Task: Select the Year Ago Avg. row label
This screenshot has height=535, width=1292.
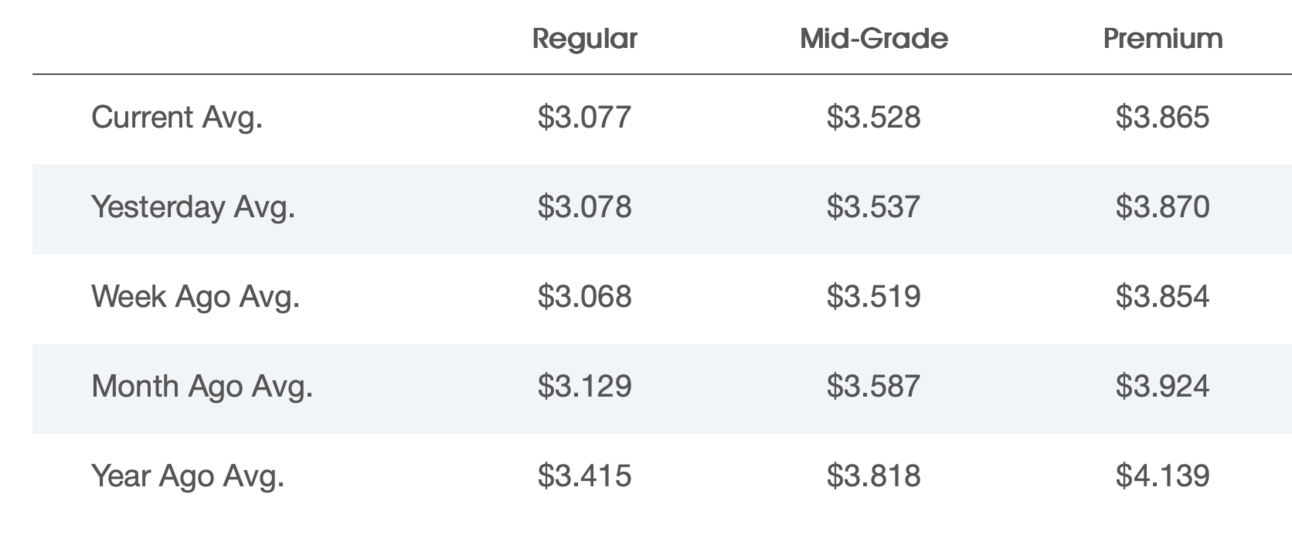Action: pyautogui.click(x=188, y=476)
